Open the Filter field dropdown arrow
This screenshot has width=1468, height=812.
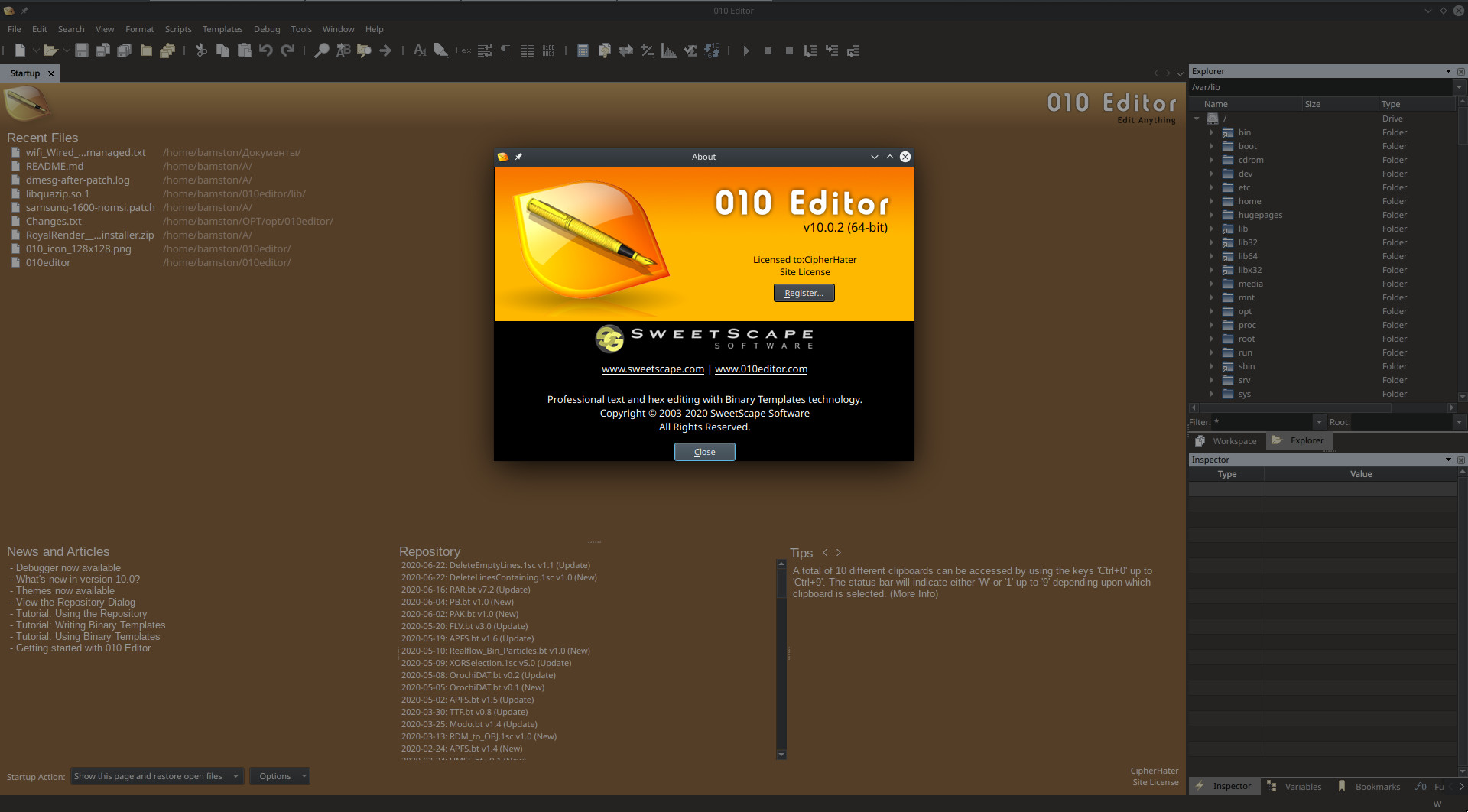coord(1319,422)
